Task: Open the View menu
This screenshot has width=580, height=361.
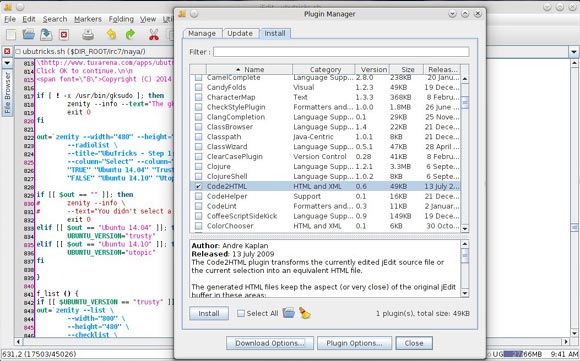Action: point(148,19)
